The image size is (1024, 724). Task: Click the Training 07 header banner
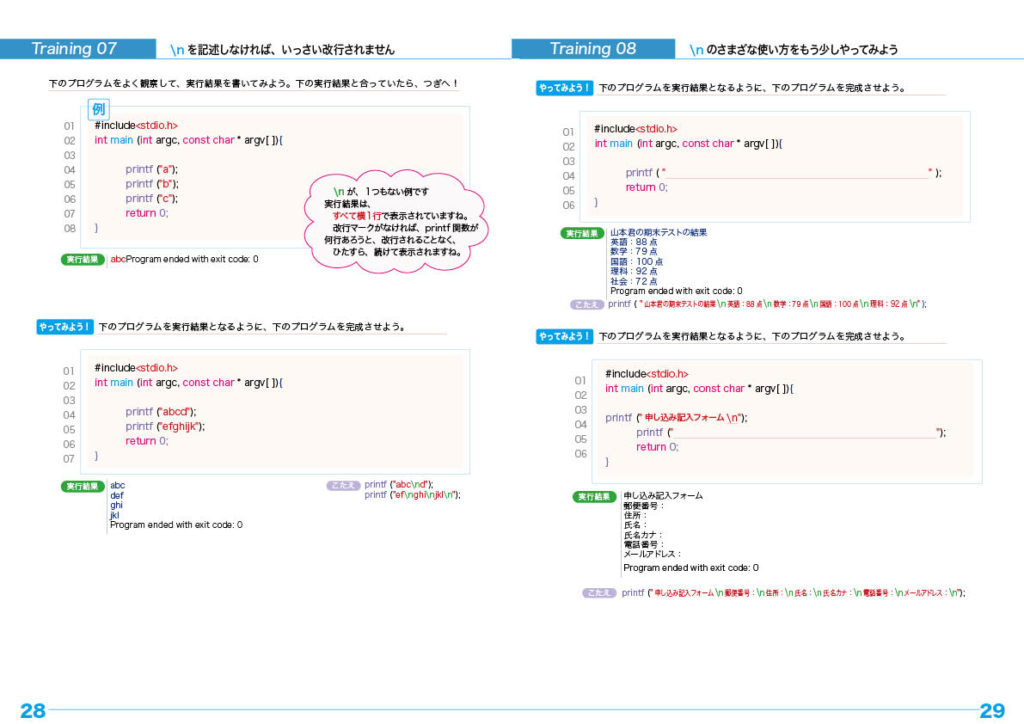(75, 49)
